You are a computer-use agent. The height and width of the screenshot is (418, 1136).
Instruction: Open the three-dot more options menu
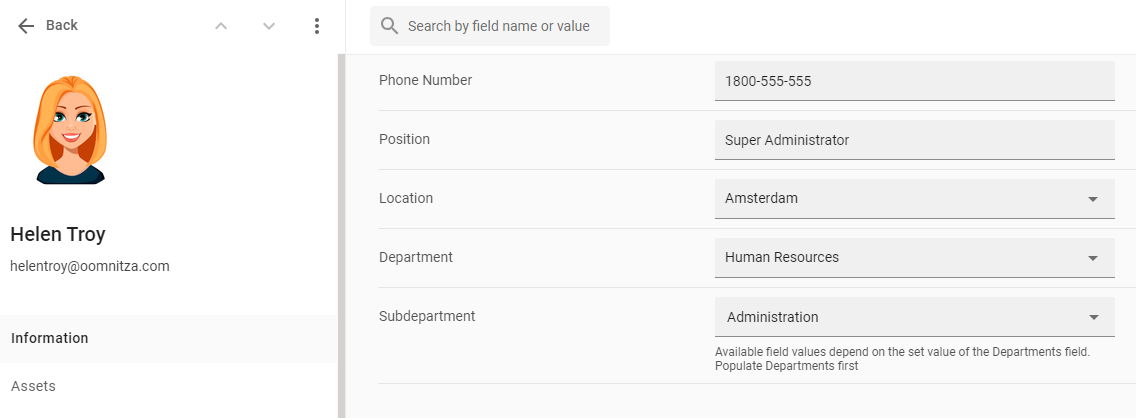(x=317, y=26)
